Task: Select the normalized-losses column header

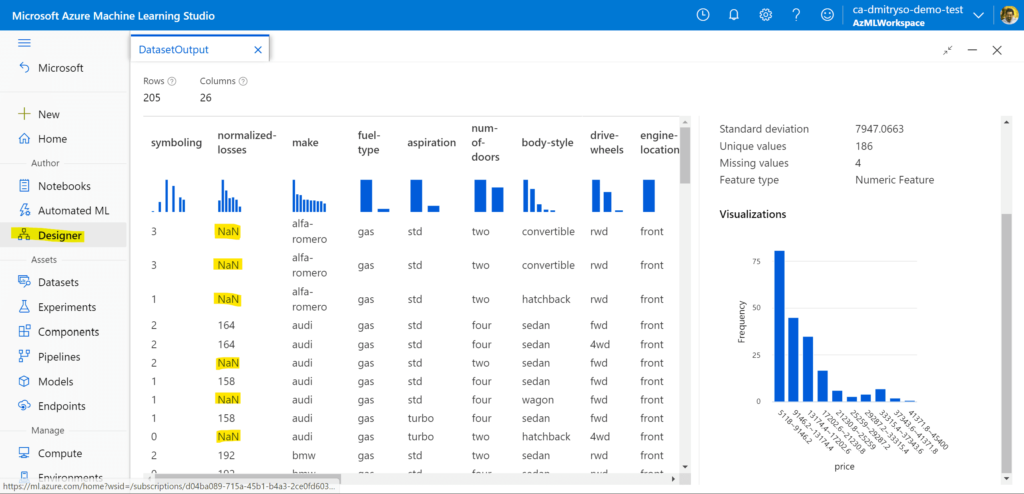Action: 246,143
